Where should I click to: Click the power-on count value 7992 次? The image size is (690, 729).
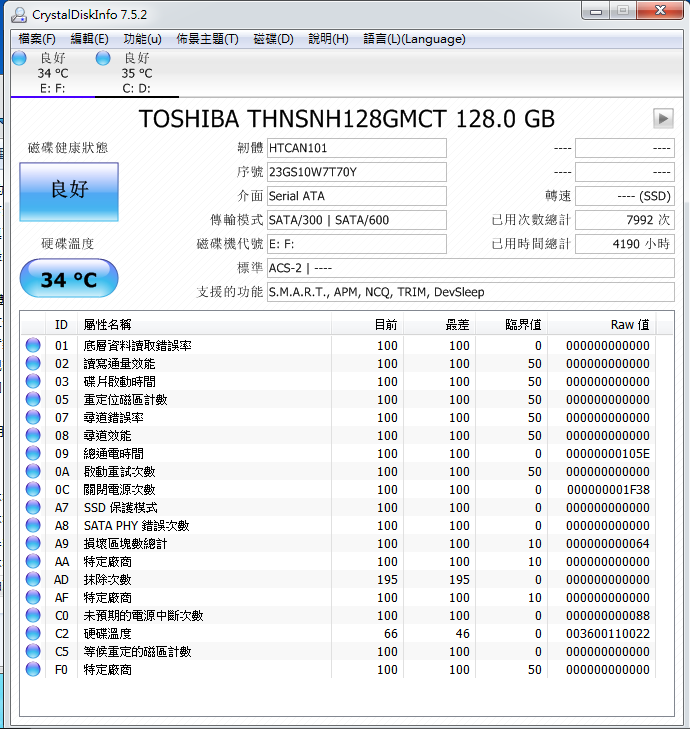[624, 220]
